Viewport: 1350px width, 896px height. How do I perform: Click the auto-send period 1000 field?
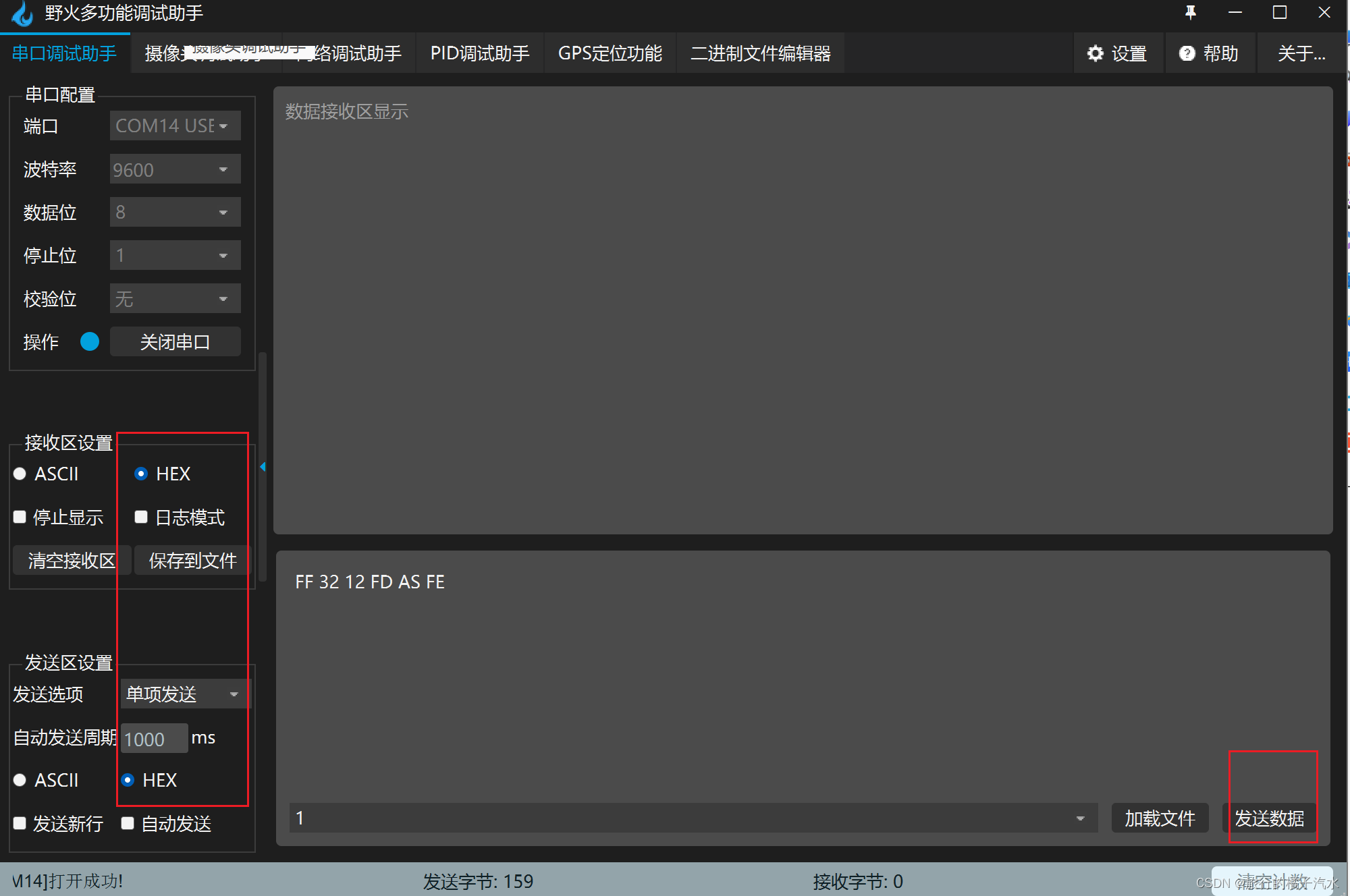pyautogui.click(x=153, y=739)
